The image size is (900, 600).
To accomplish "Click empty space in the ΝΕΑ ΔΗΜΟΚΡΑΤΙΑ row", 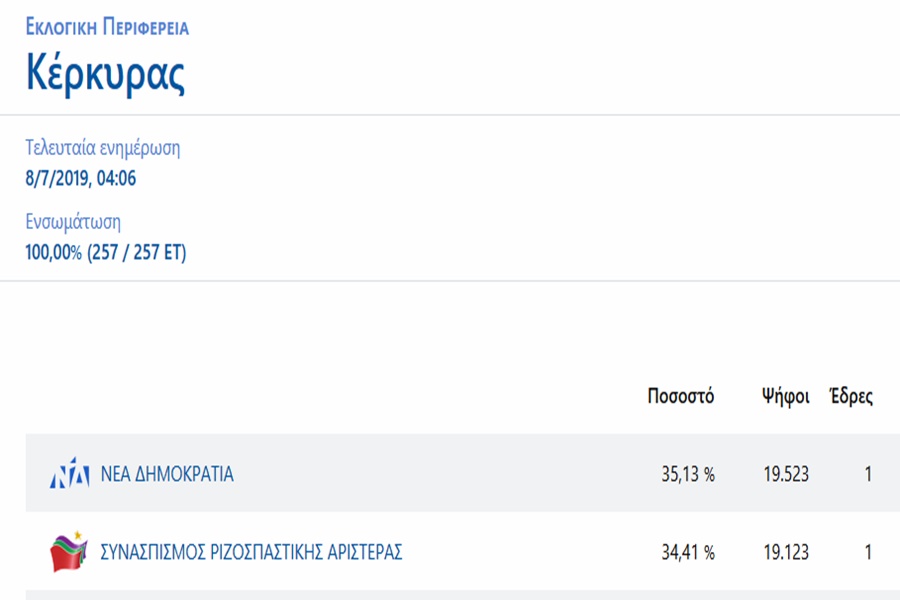I will click(x=450, y=475).
